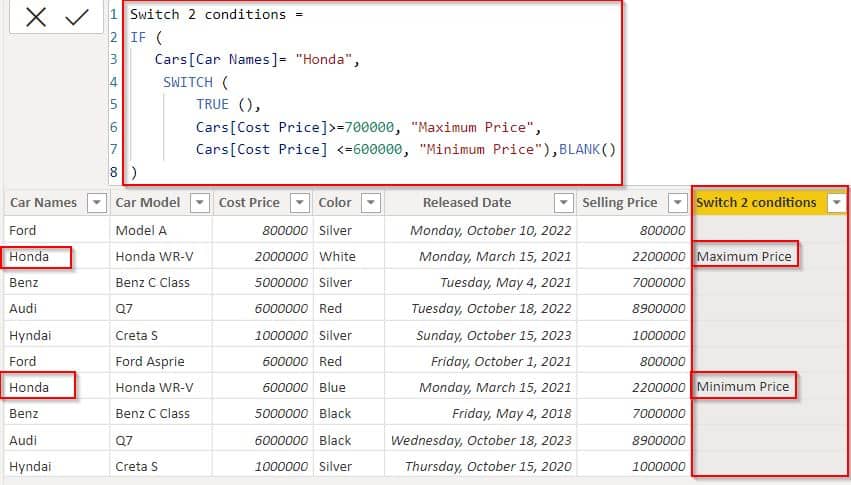851x485 pixels.
Task: Click the "Ford Asprie" cell
Action: tap(150, 361)
